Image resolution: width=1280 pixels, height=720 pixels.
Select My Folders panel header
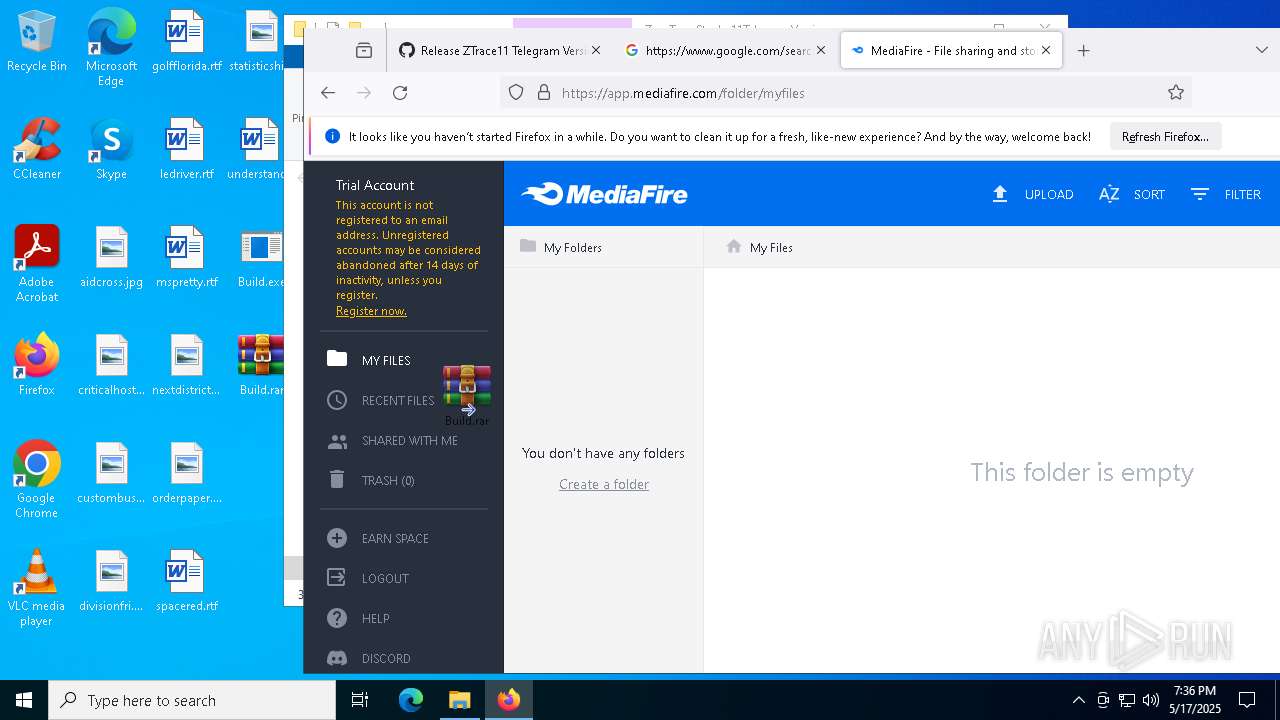pos(604,247)
